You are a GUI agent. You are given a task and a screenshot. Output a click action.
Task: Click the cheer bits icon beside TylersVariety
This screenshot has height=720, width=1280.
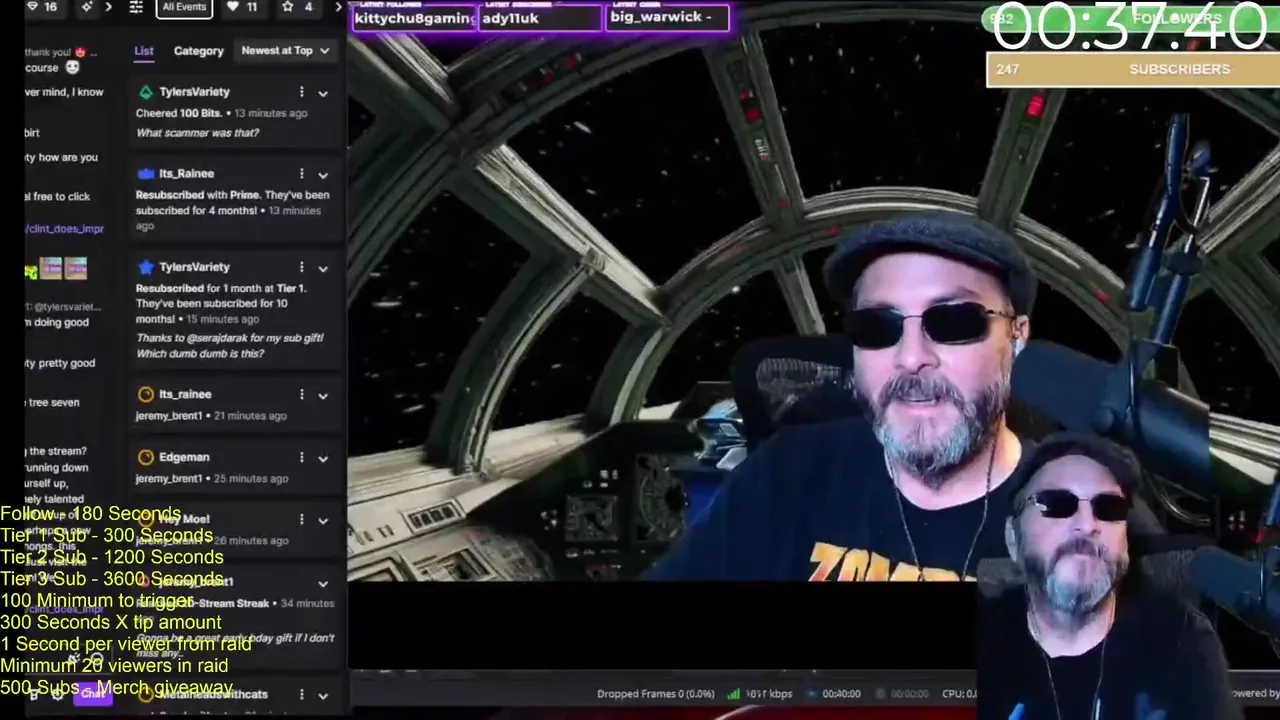click(x=146, y=92)
